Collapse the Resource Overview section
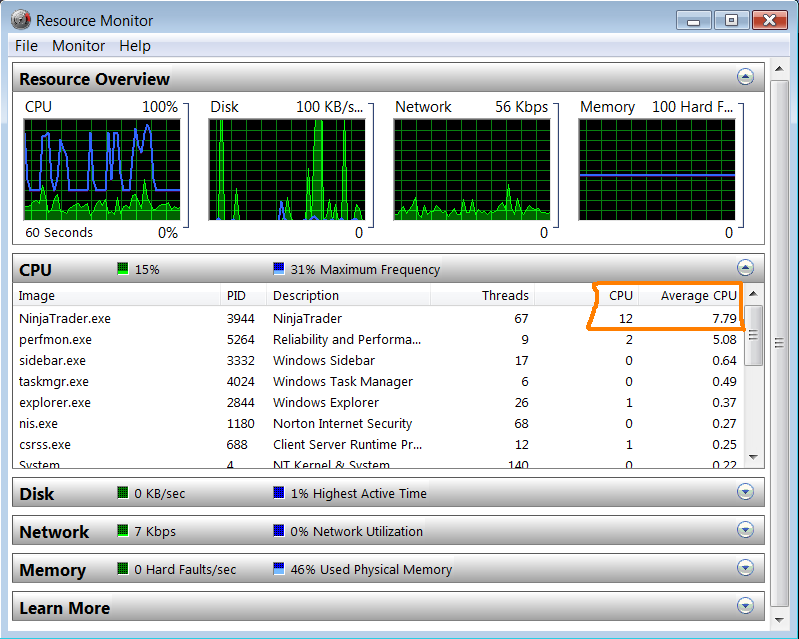This screenshot has height=639, width=799. point(745,77)
